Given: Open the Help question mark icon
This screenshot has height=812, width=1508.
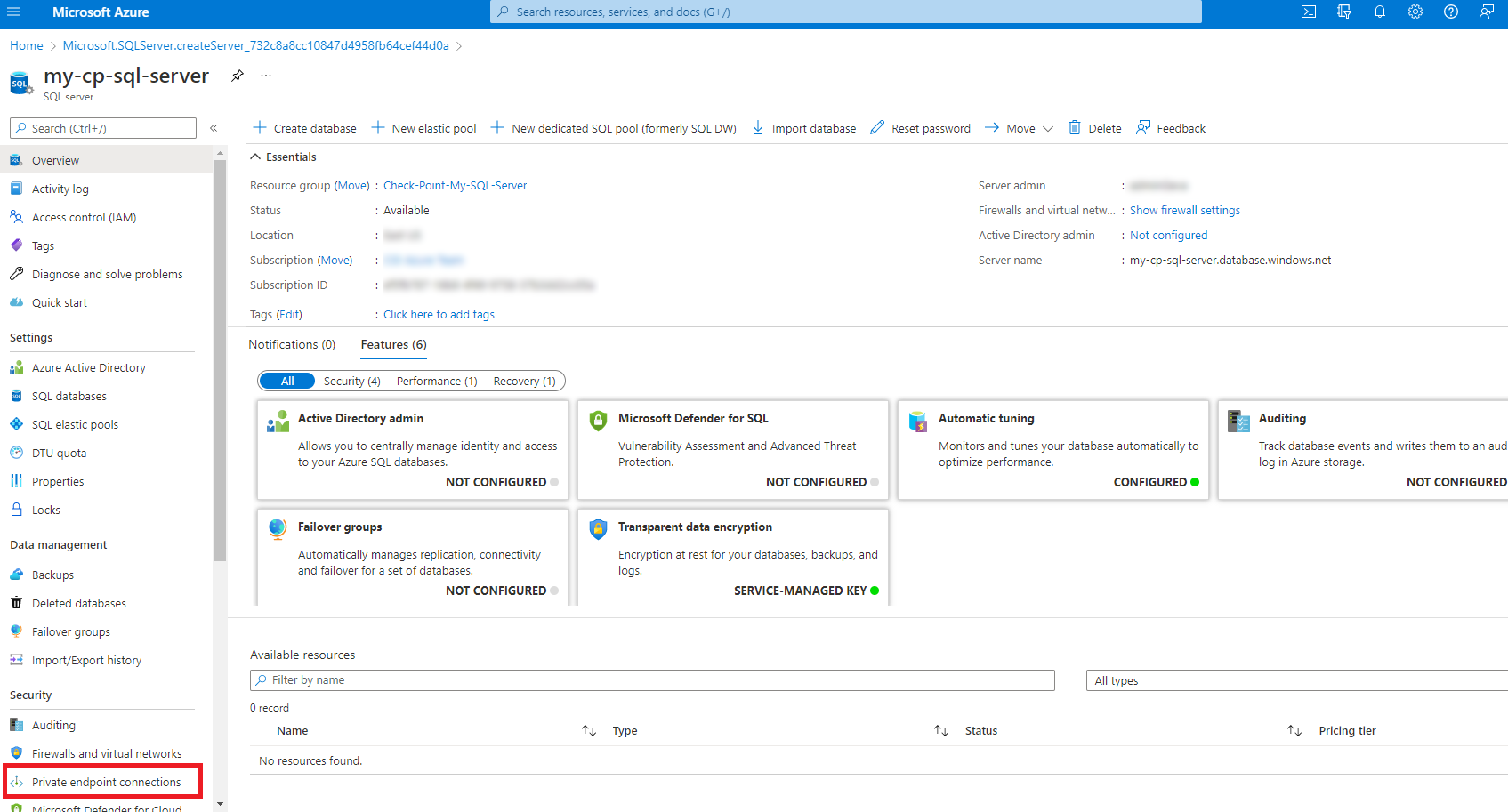Looking at the screenshot, I should point(1451,12).
